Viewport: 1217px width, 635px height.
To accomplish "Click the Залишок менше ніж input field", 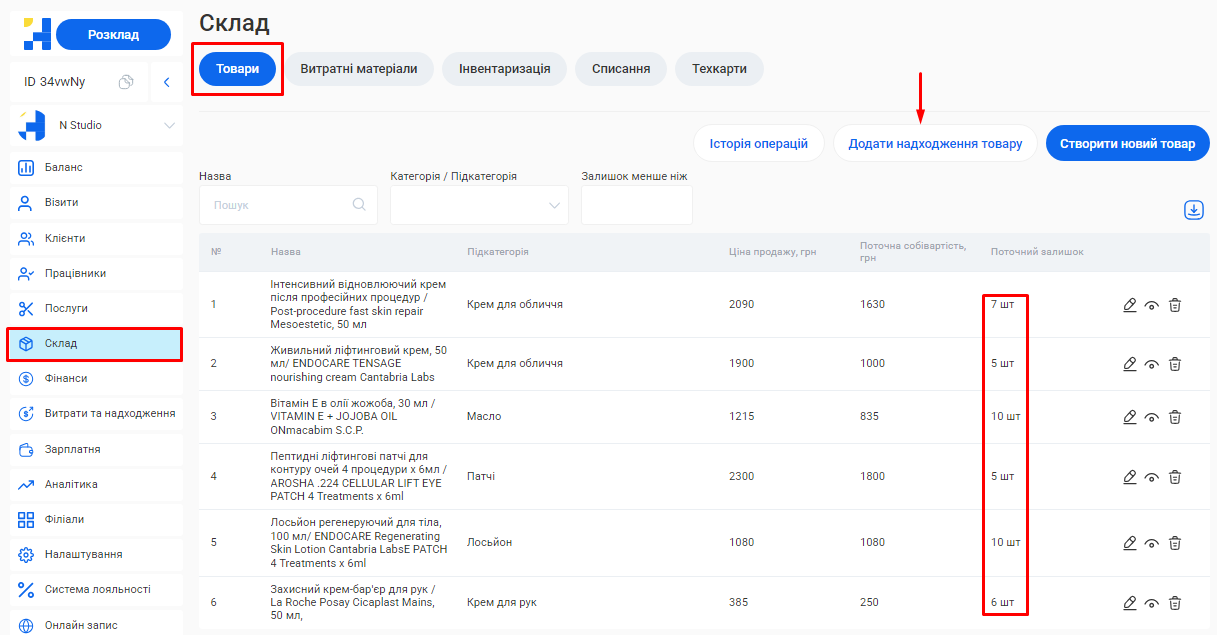I will (x=636, y=205).
